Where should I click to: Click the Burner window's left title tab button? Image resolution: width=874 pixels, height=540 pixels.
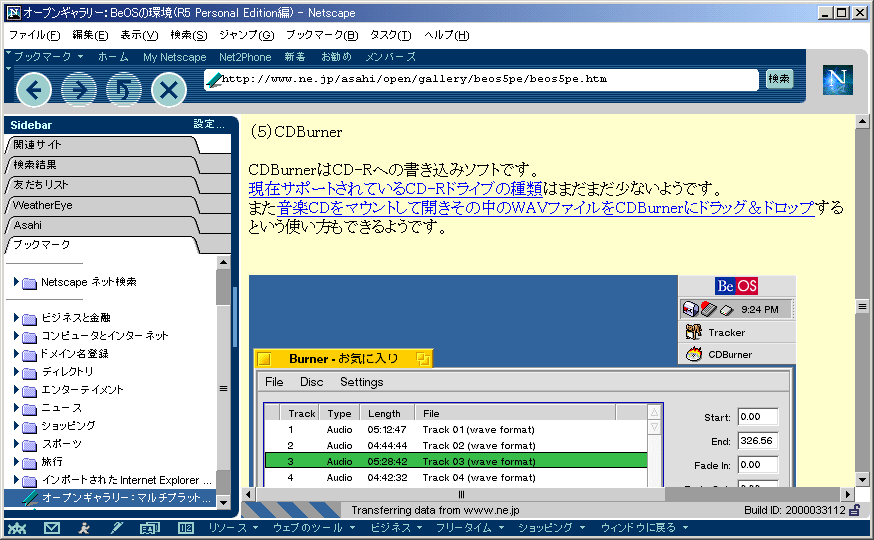(264, 359)
